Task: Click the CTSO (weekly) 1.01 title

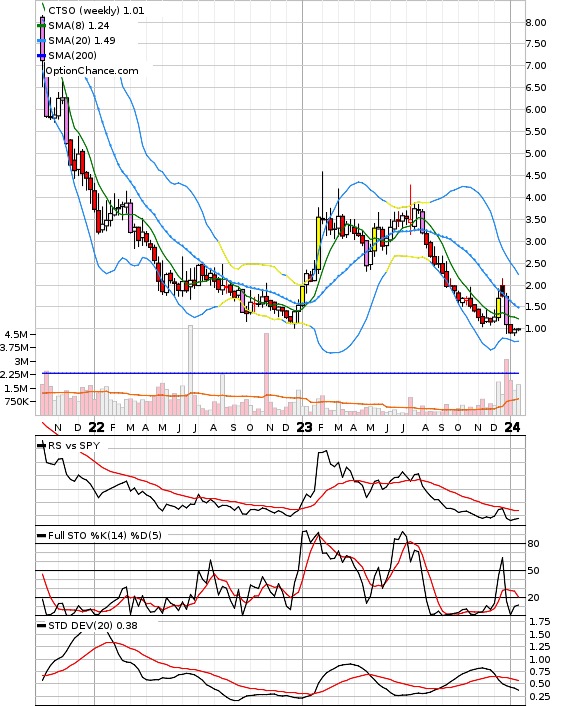Action: tap(96, 10)
